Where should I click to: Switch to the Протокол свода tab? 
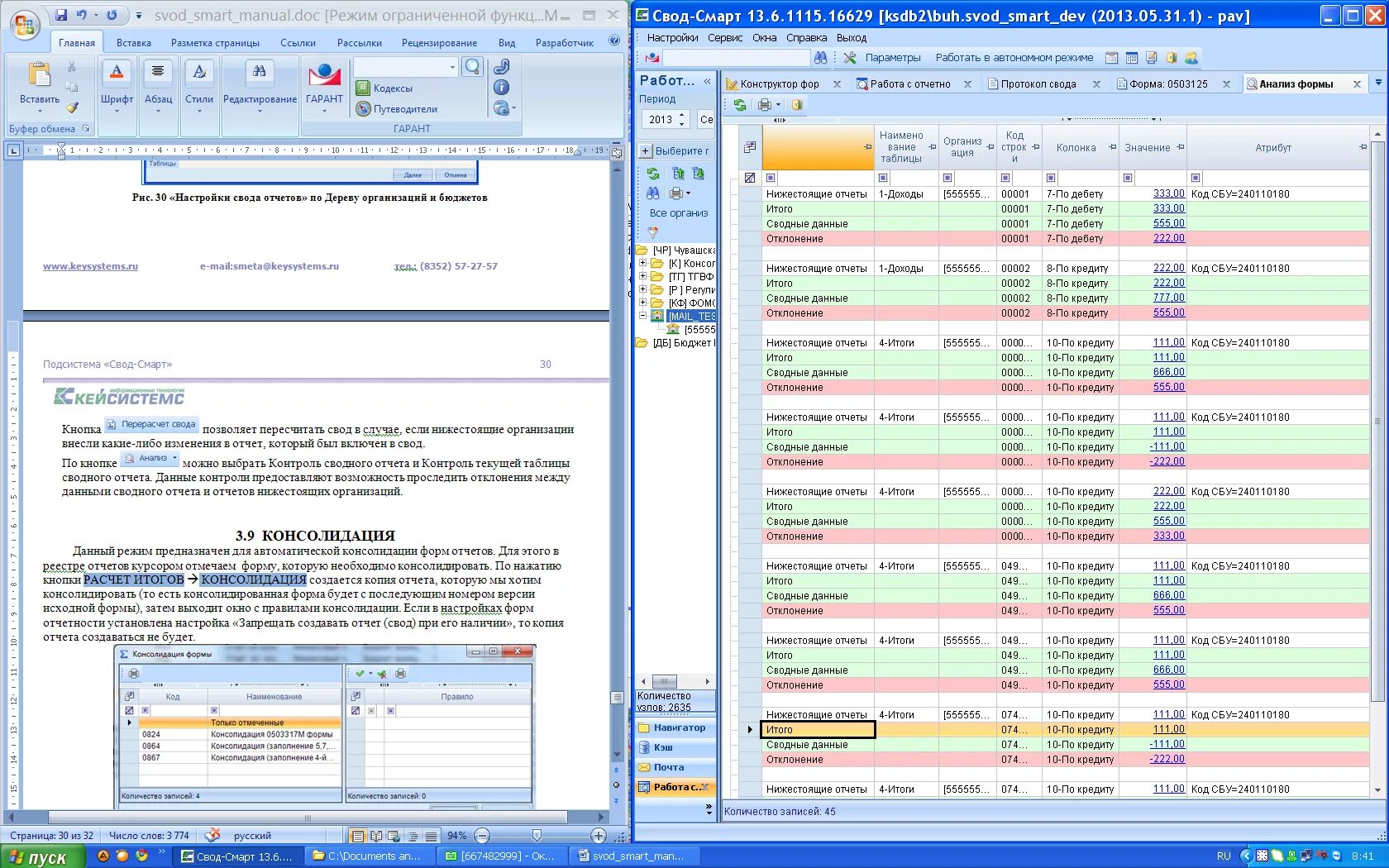pos(1038,84)
